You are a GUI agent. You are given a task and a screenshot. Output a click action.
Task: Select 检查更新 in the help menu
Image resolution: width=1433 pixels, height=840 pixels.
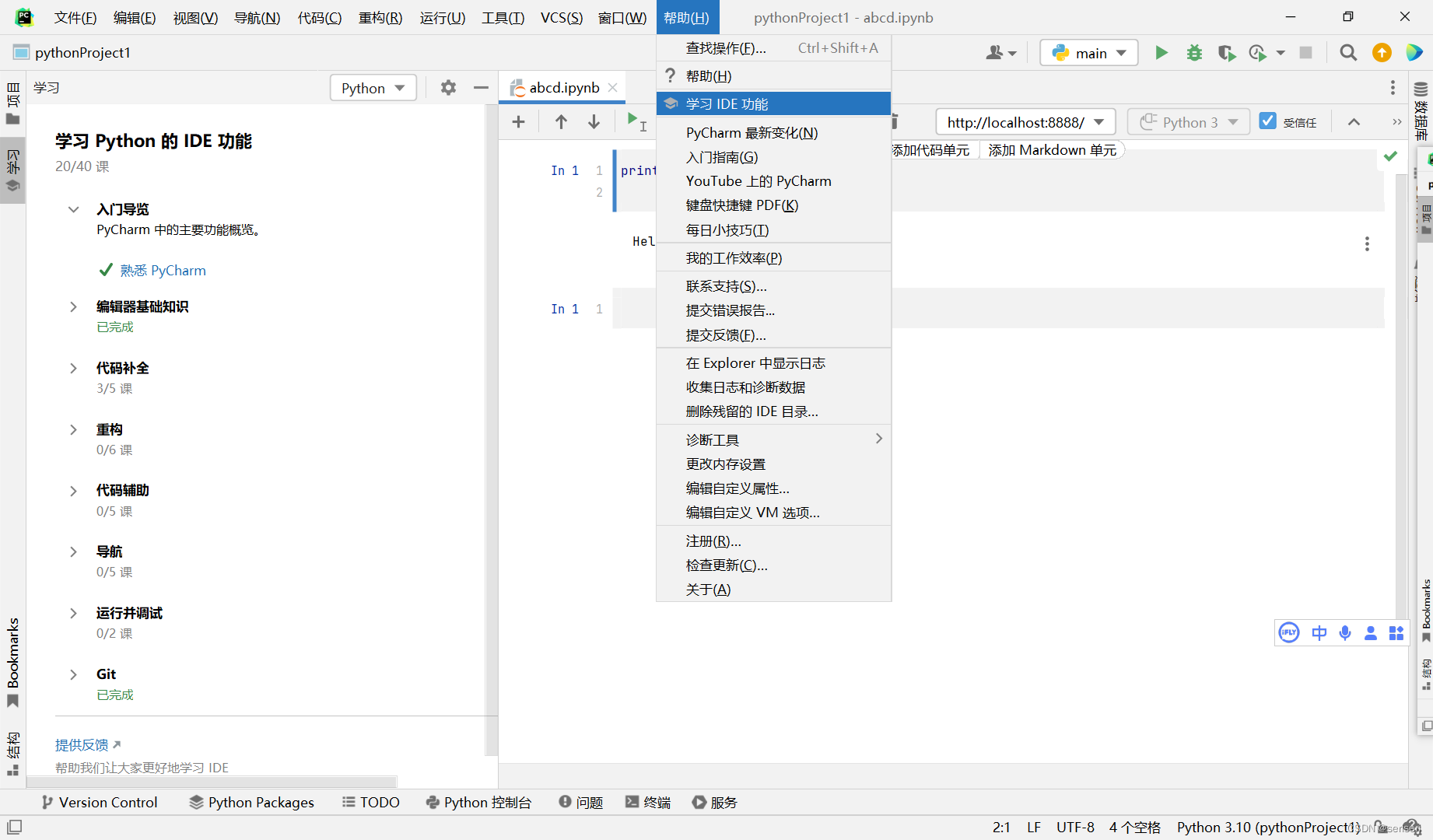774,565
